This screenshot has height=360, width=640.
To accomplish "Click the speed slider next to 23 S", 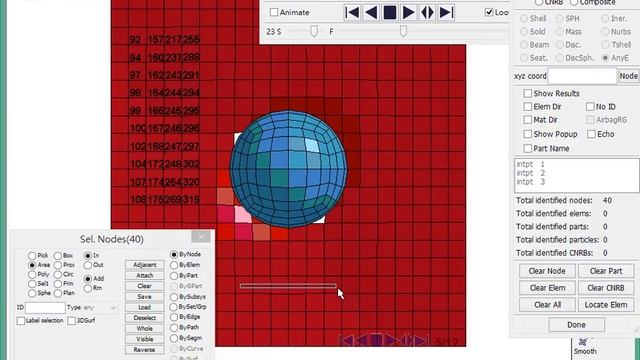I will coord(313,31).
